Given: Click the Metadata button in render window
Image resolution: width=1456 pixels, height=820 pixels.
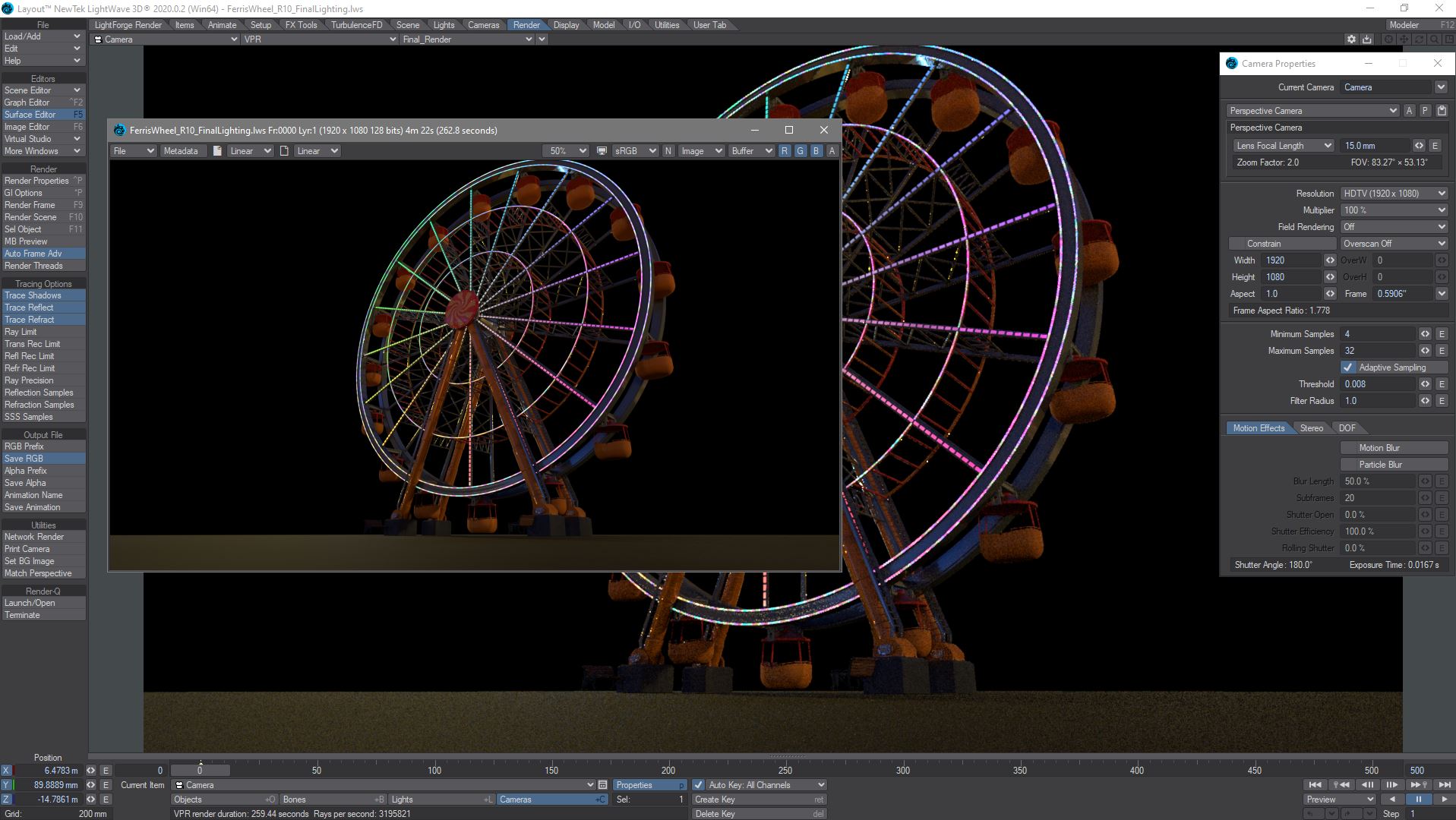Looking at the screenshot, I should pos(181,151).
